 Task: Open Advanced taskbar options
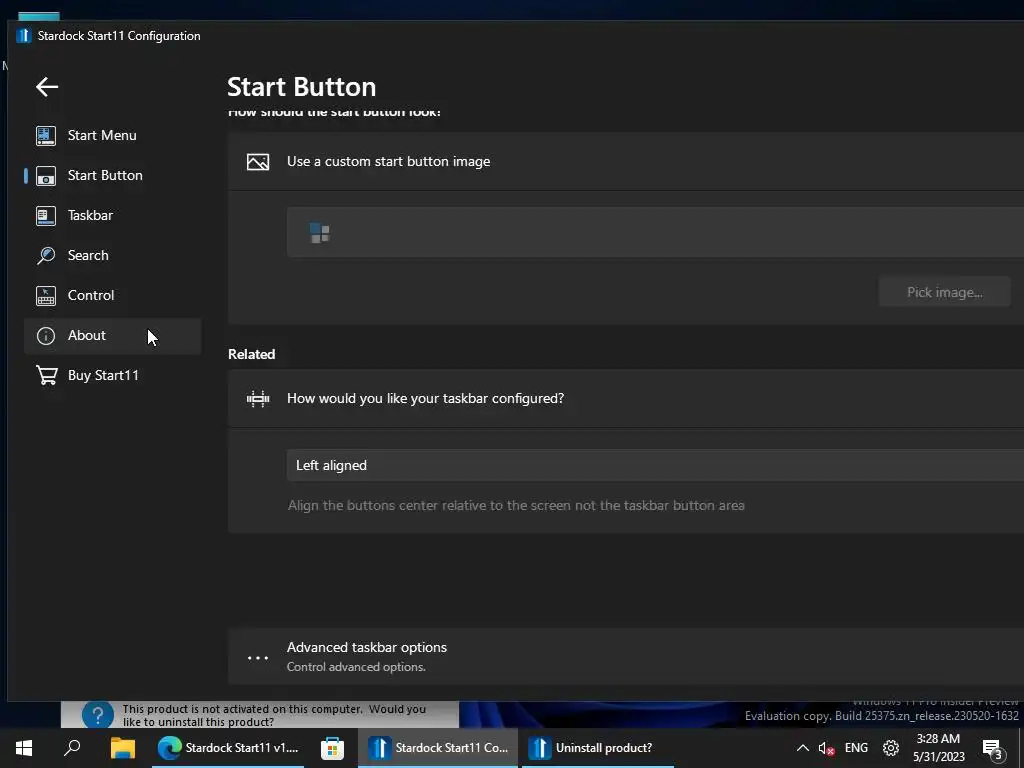(626, 656)
